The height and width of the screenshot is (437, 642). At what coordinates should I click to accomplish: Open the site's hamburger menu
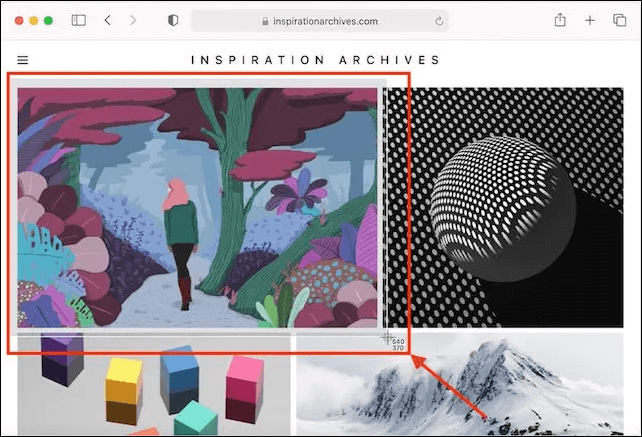(x=23, y=60)
